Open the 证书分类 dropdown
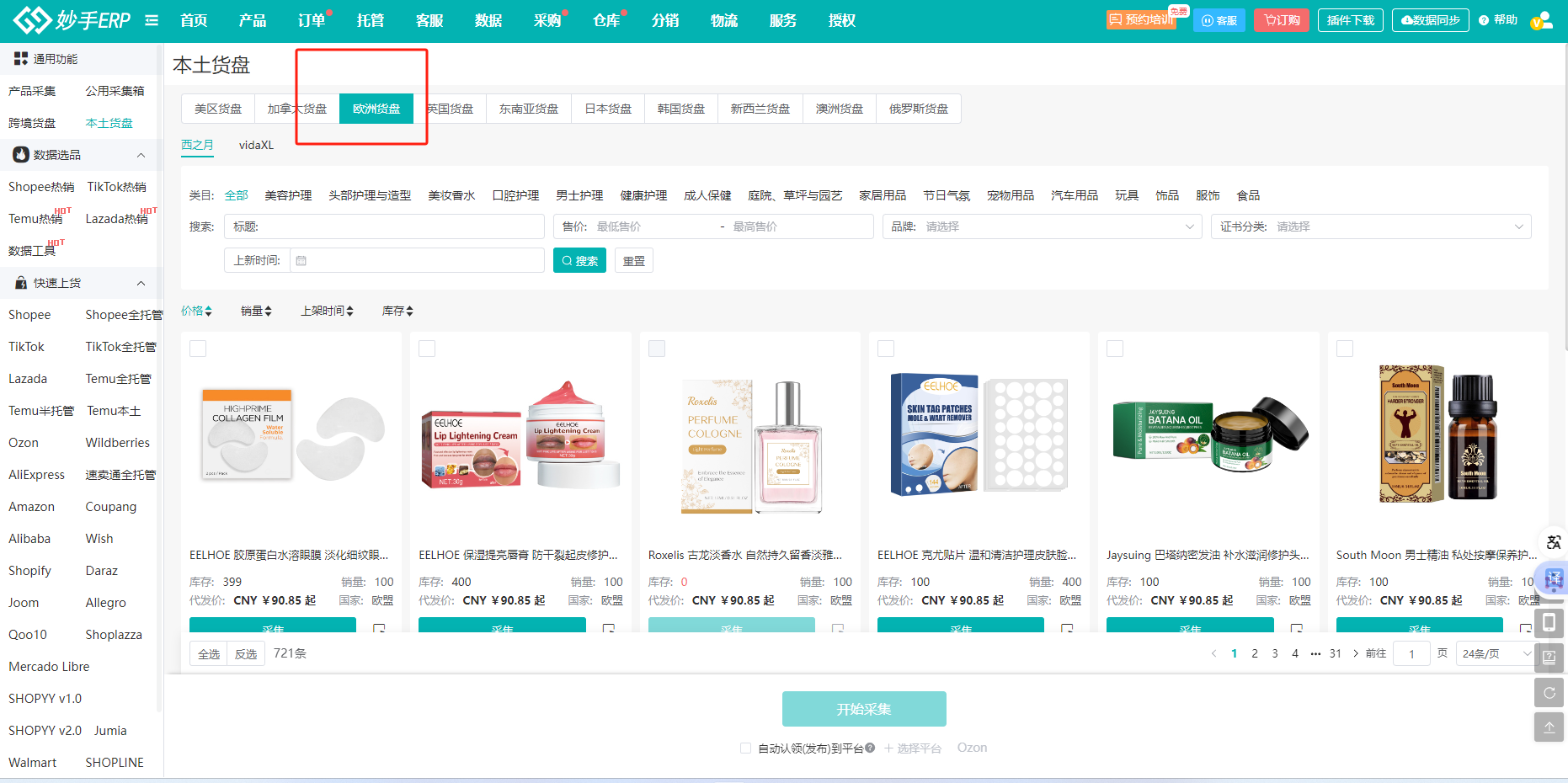The image size is (1568, 783). click(x=1371, y=226)
